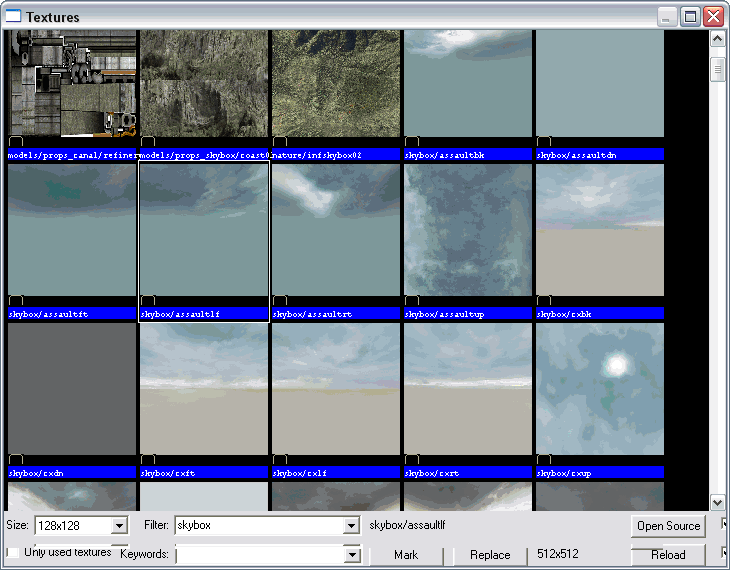Screen dimensions: 730x570
Task: Click the Open Source button
Action: 668,526
